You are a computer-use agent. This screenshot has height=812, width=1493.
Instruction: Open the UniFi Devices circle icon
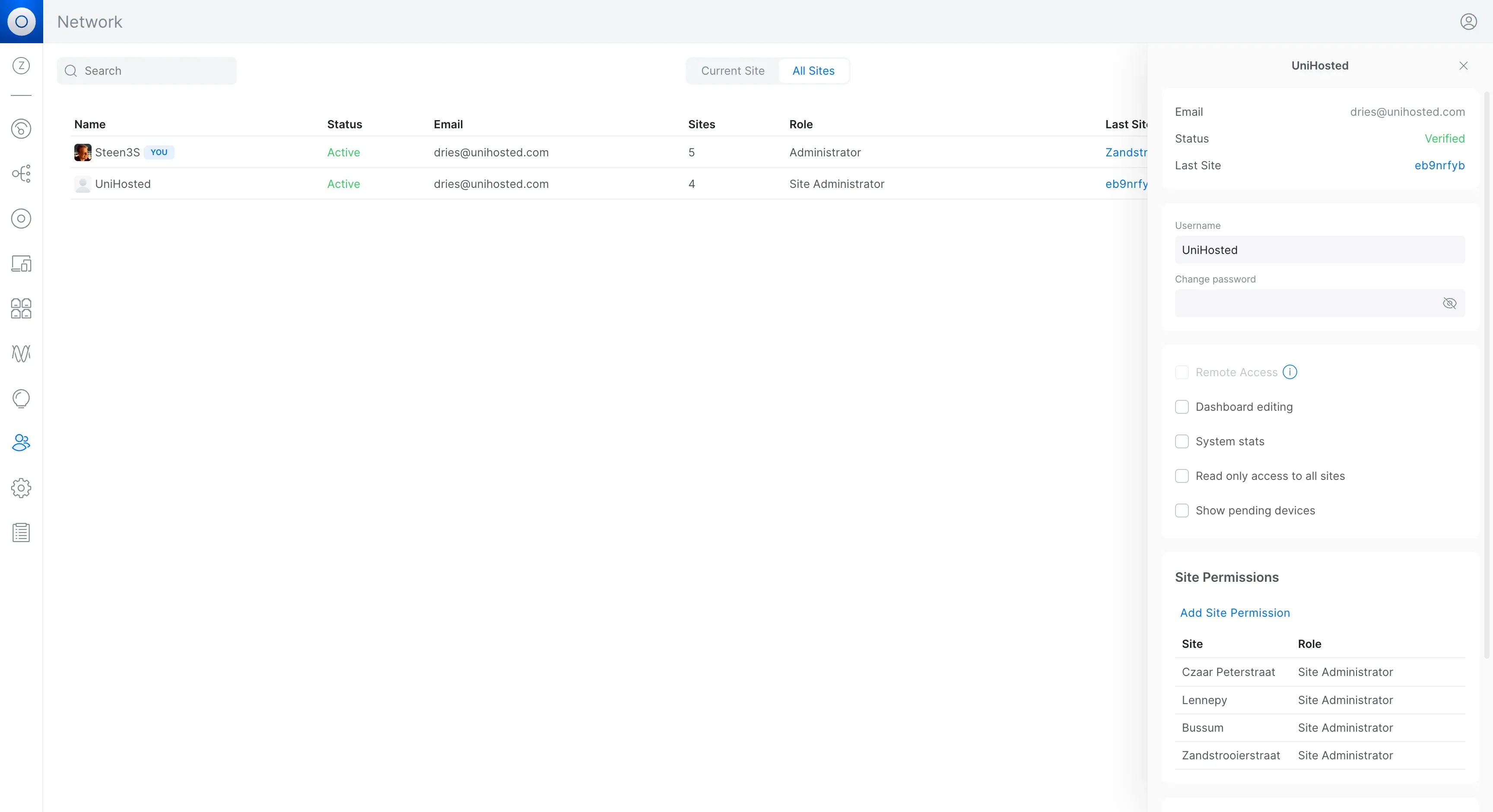[22, 219]
